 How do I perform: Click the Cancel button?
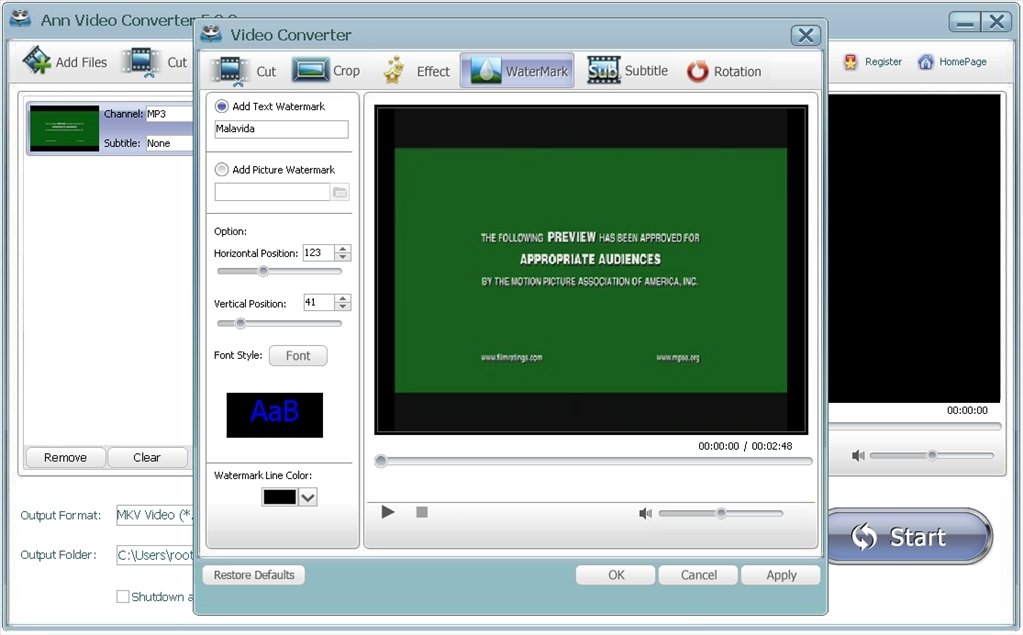point(699,575)
